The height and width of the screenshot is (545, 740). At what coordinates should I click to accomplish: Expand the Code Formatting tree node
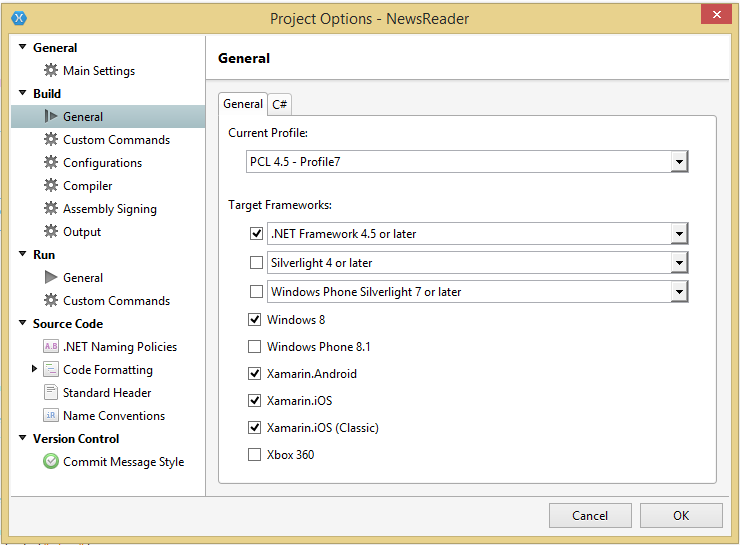[35, 369]
